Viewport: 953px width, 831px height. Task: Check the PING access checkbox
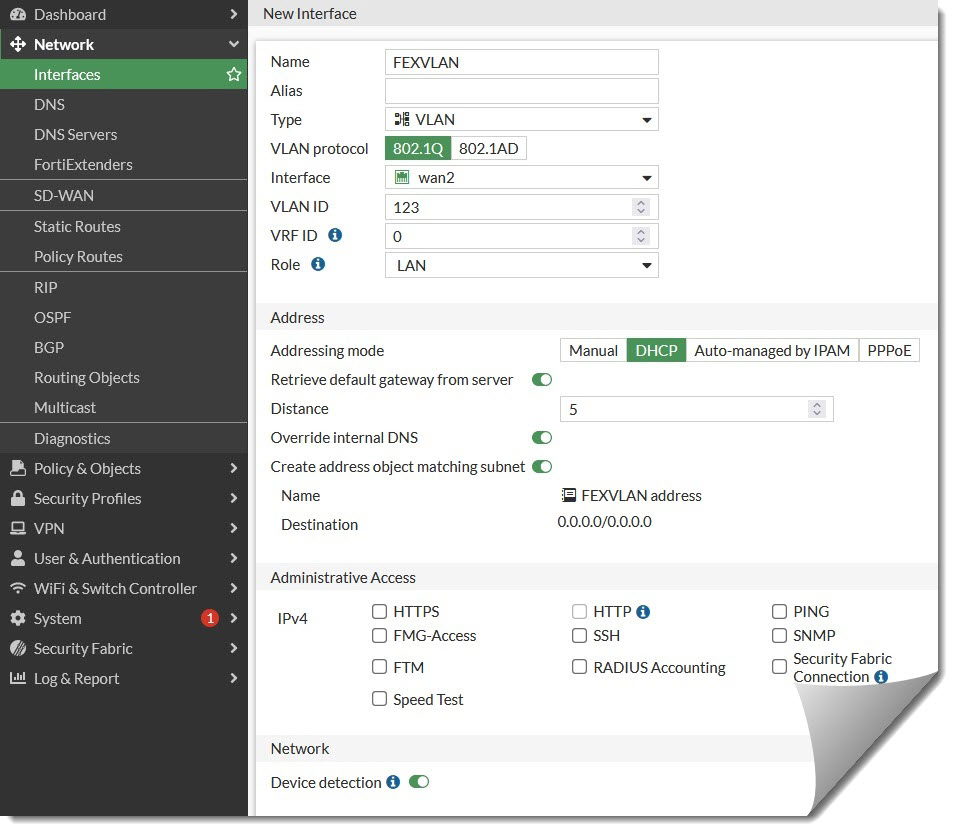pos(779,611)
